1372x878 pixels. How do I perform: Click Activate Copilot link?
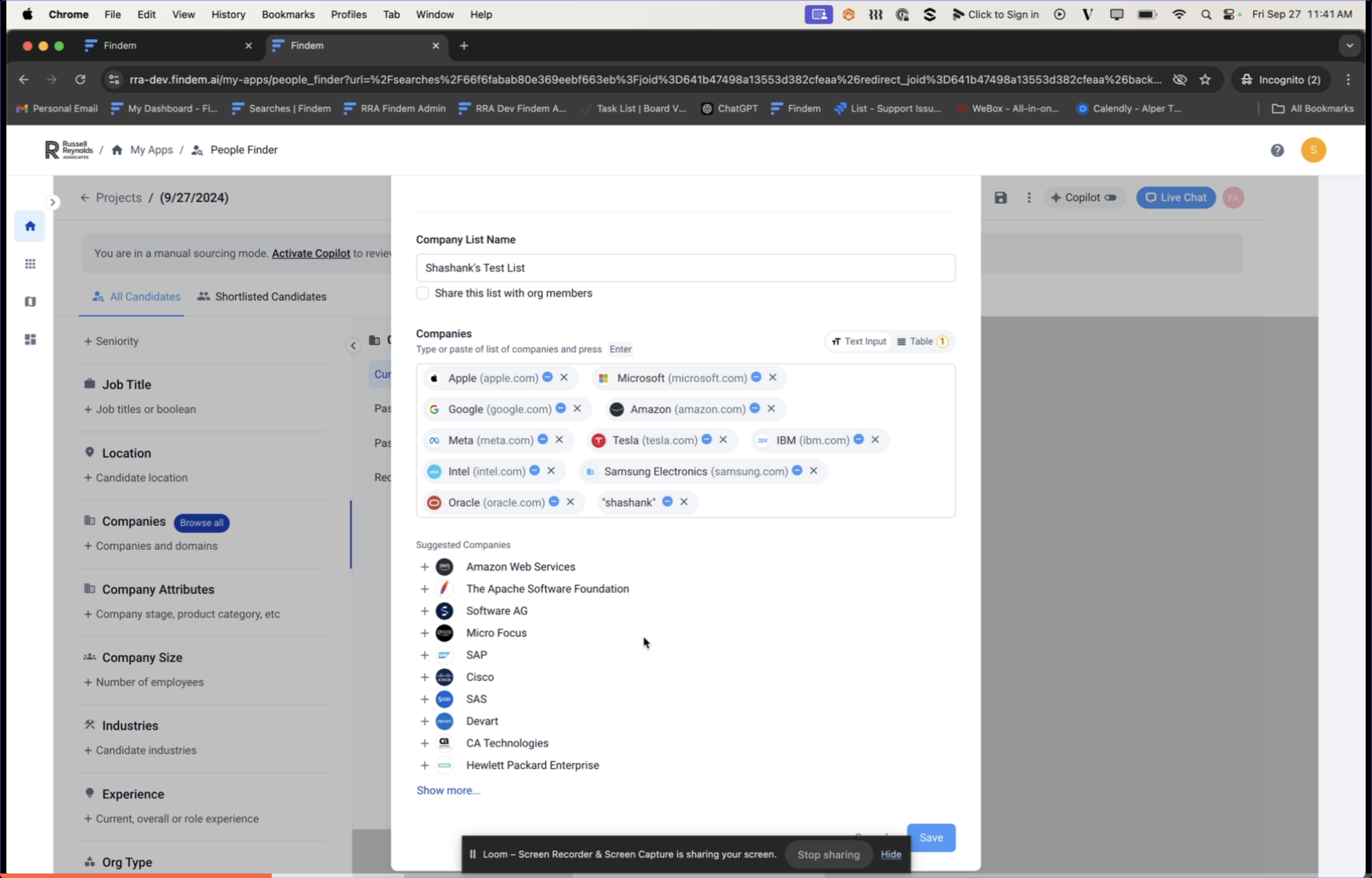tap(311, 253)
